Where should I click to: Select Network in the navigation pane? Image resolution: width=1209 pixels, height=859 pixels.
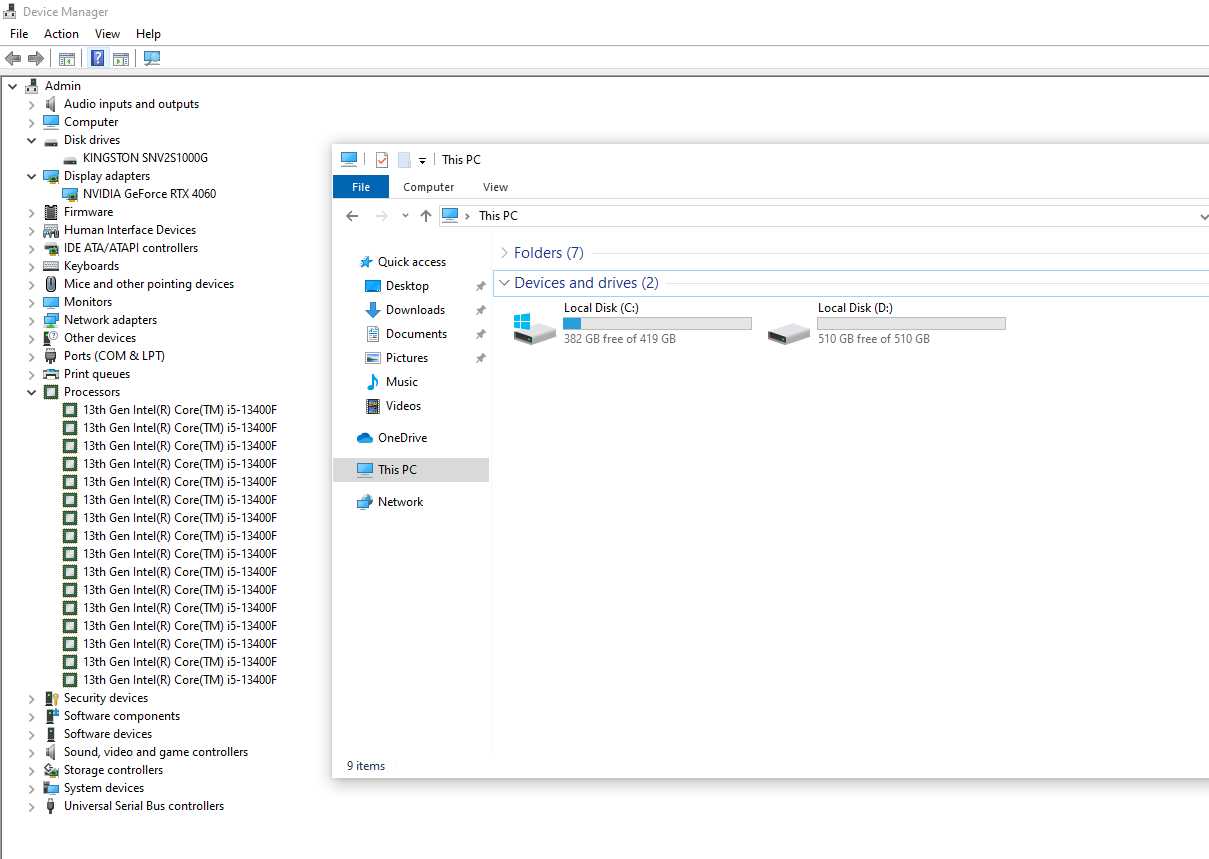400,502
